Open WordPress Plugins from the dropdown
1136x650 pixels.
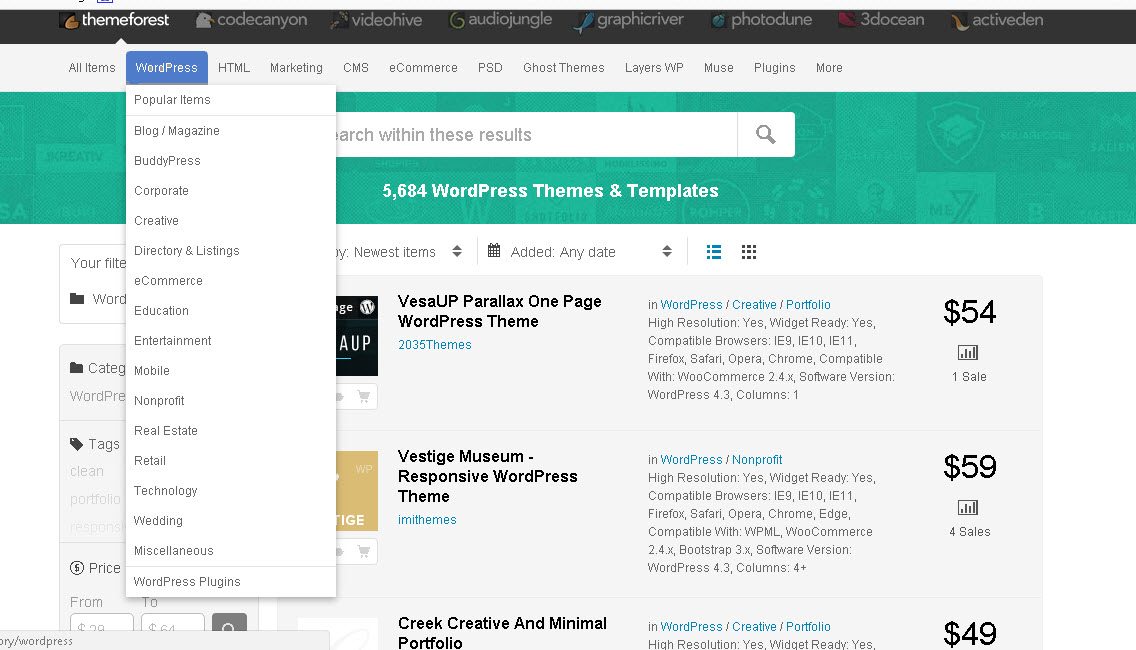(x=231, y=582)
